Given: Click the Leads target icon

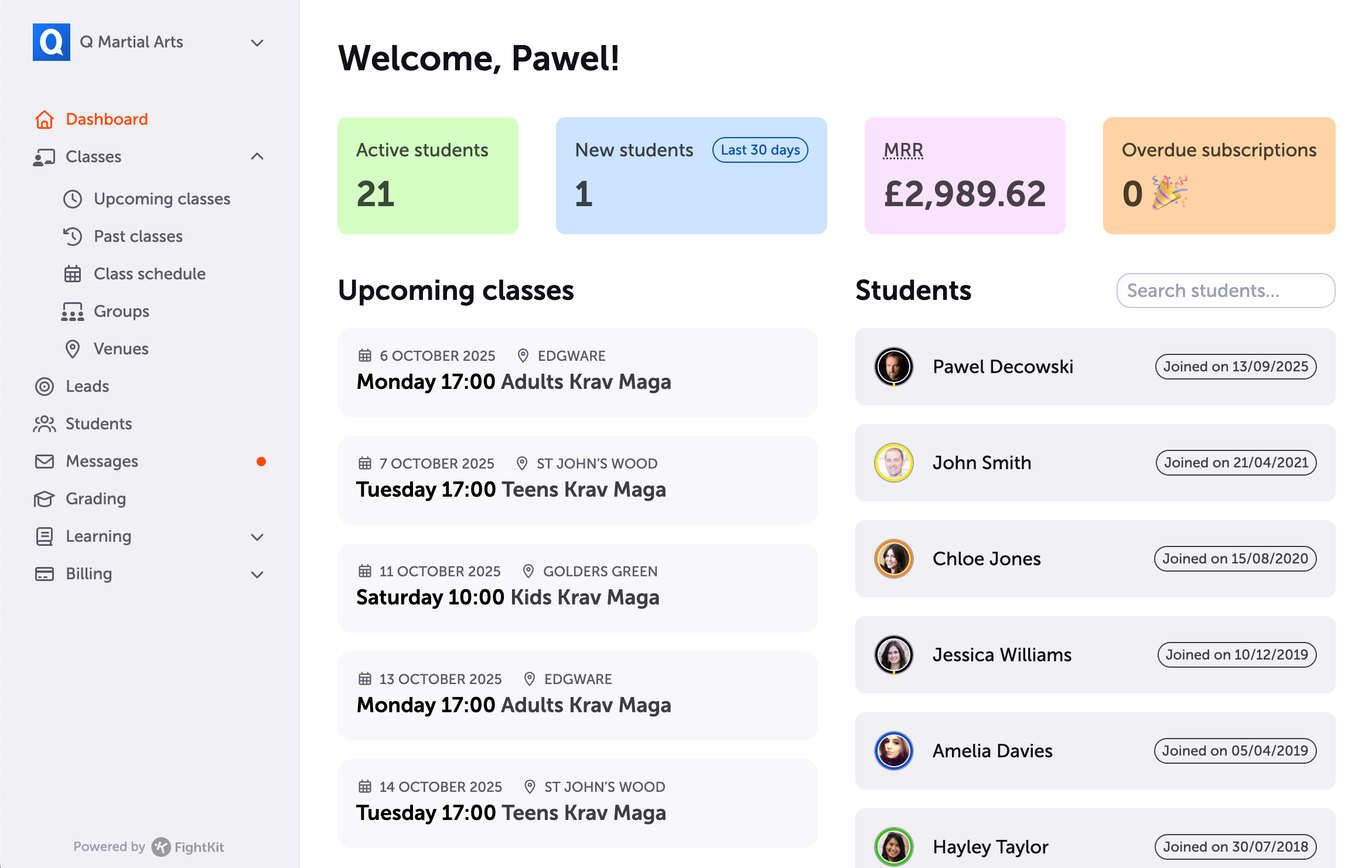Looking at the screenshot, I should tap(45, 387).
